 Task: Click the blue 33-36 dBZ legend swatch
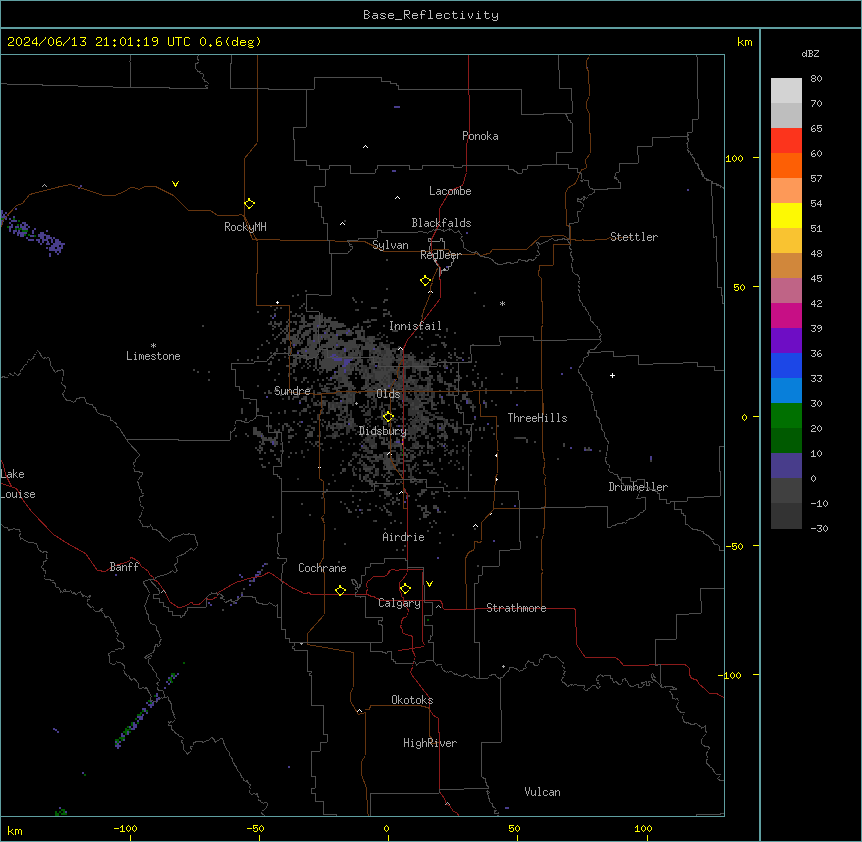coord(786,365)
